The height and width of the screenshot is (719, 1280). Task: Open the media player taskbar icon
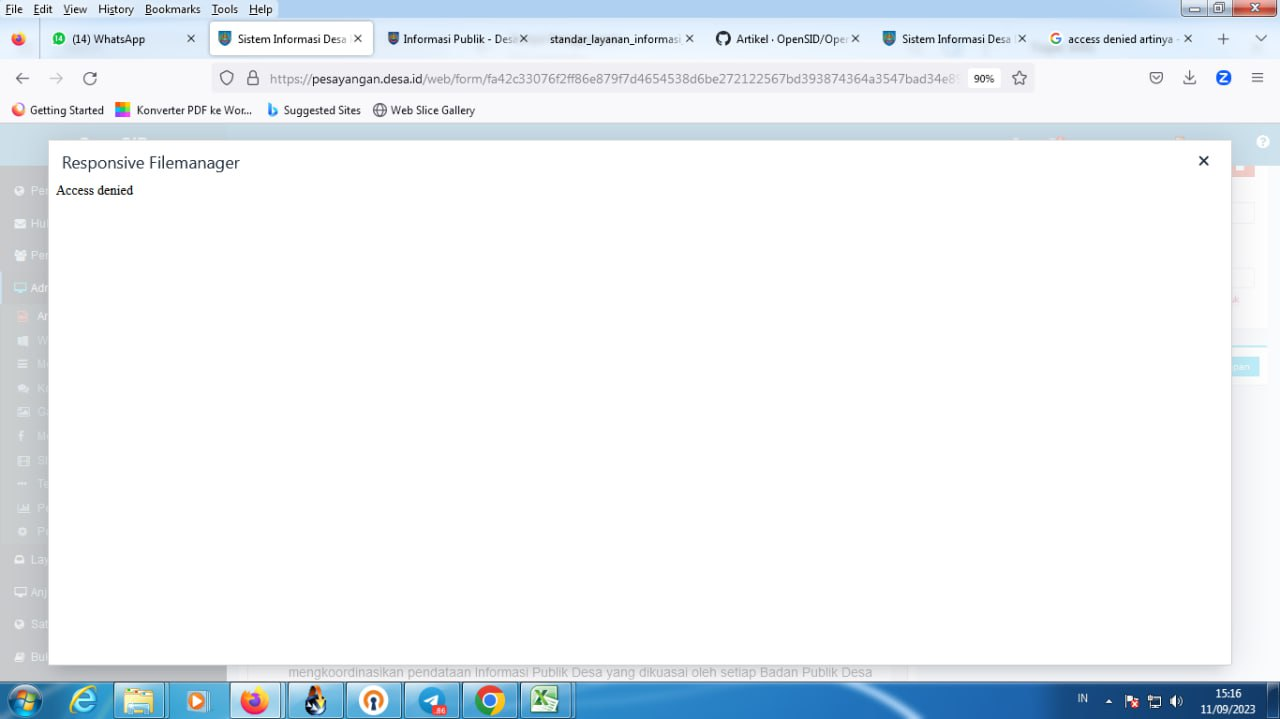coord(196,701)
